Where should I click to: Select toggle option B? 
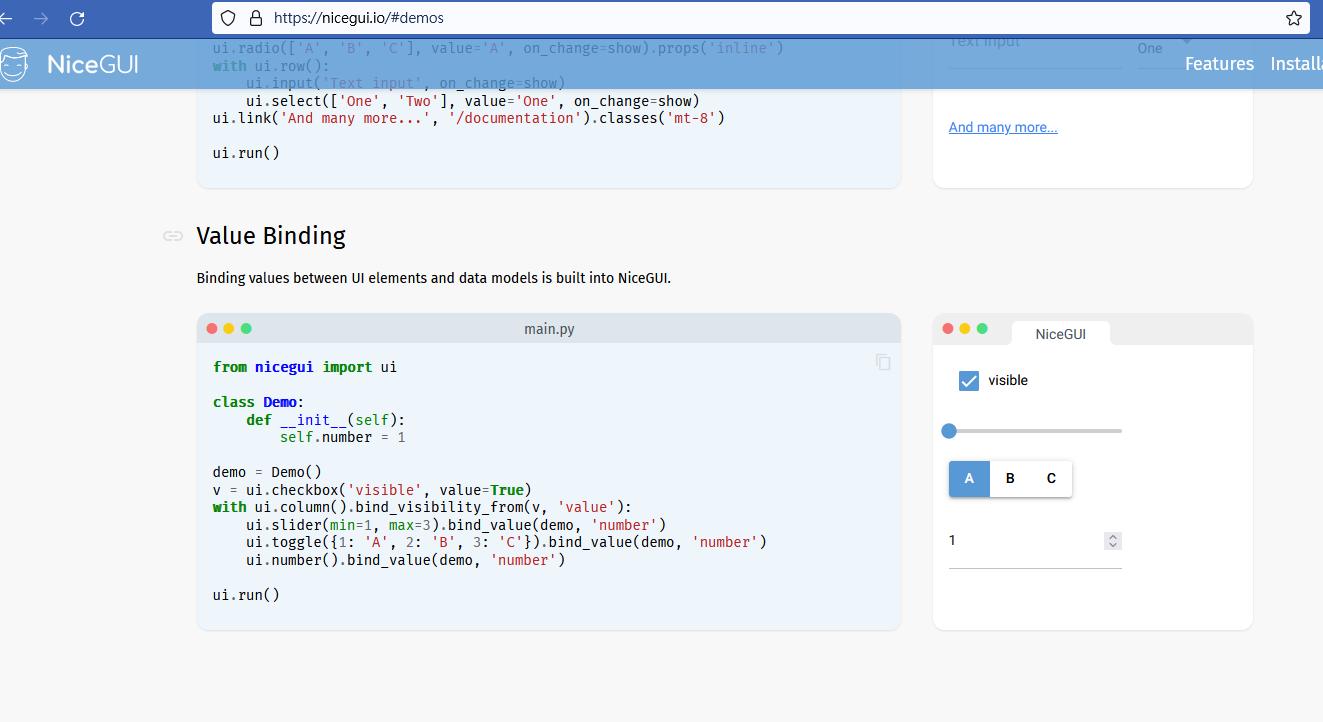[1010, 479]
